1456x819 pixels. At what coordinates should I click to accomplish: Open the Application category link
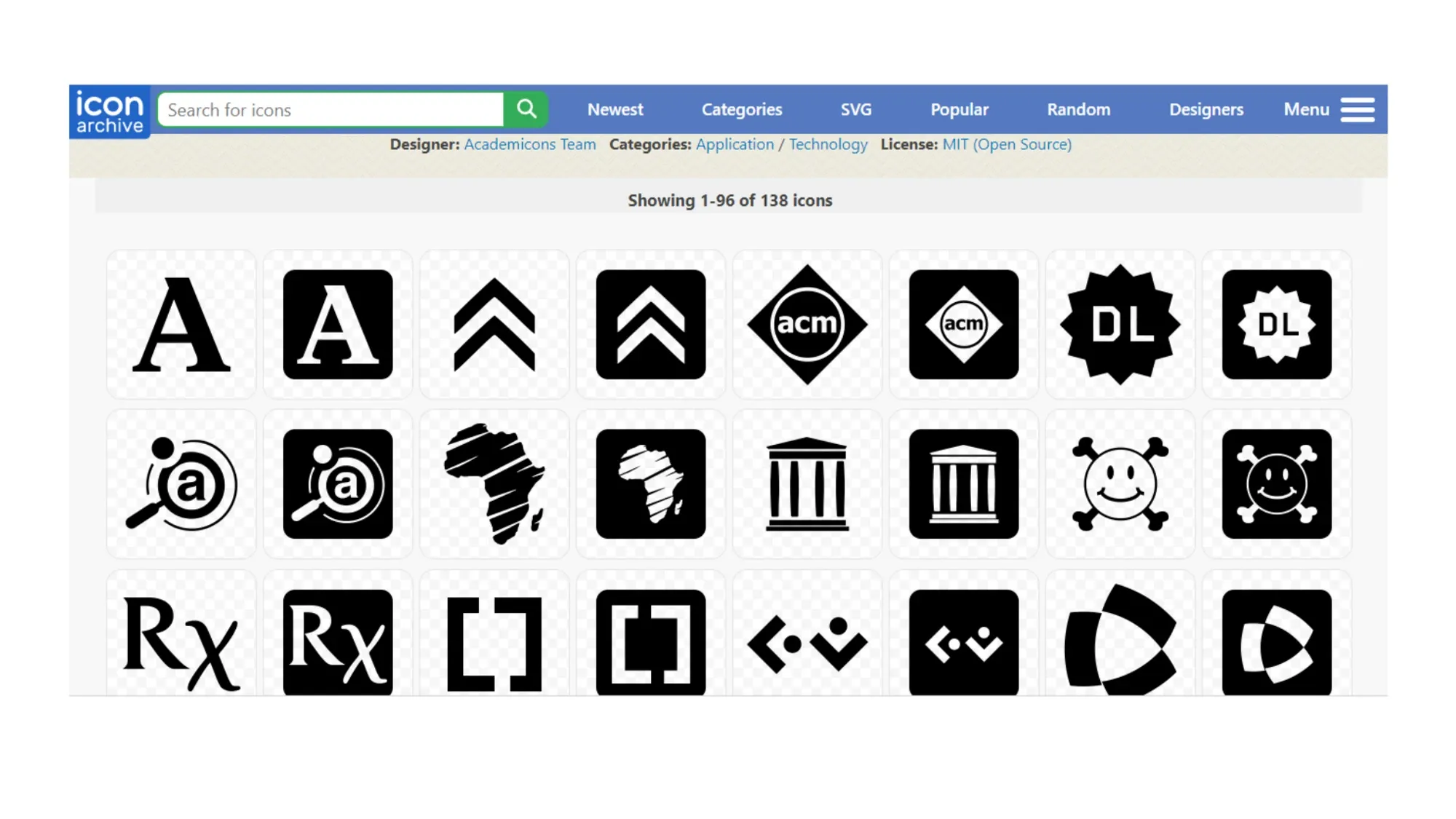[x=735, y=144]
